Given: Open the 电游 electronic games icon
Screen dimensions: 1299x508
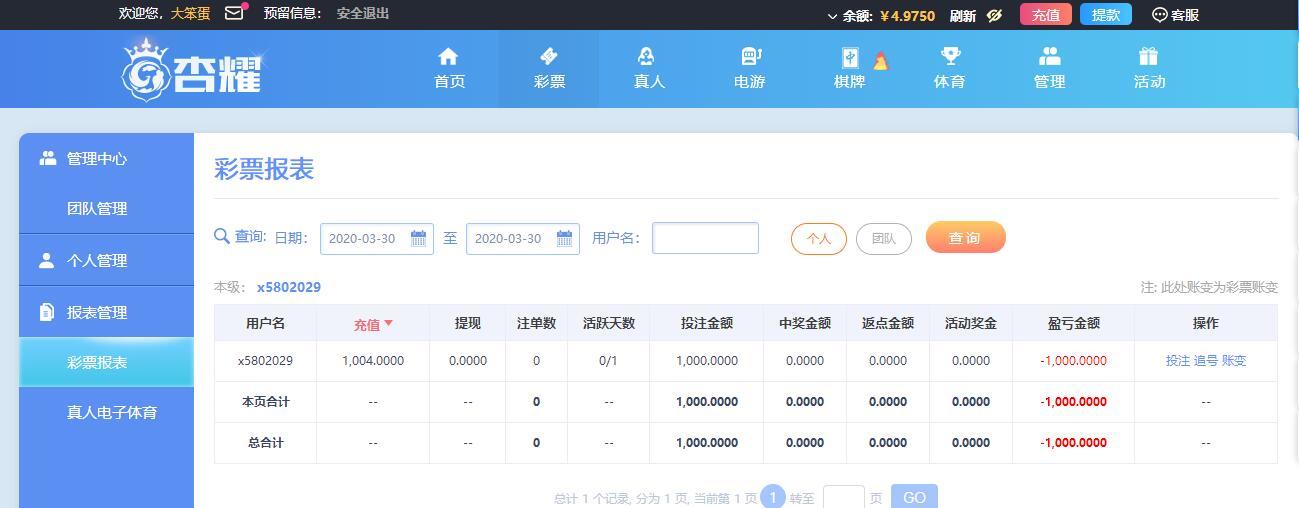Looking at the screenshot, I should click(750, 57).
